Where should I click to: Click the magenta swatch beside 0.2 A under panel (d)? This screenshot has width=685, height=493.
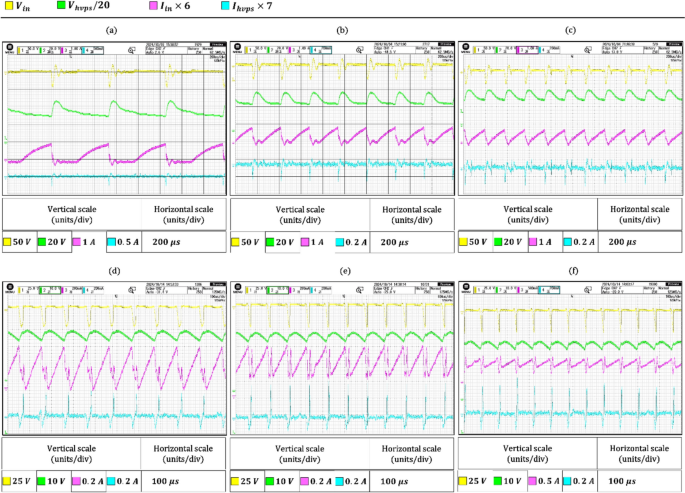76,481
